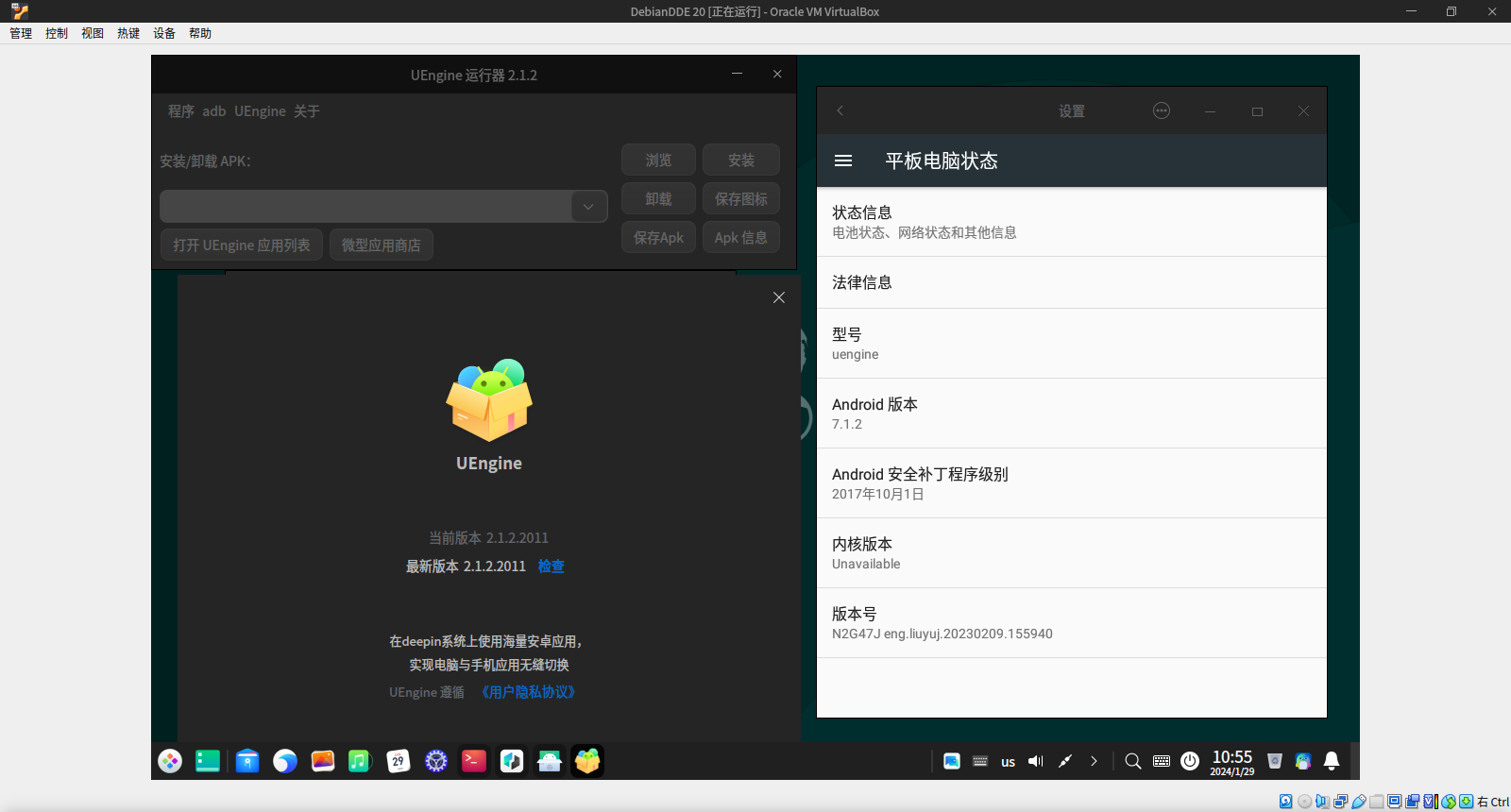The height and width of the screenshot is (812, 1511).
Task: Click the blue tray icon left of the keyboard
Action: point(952,761)
